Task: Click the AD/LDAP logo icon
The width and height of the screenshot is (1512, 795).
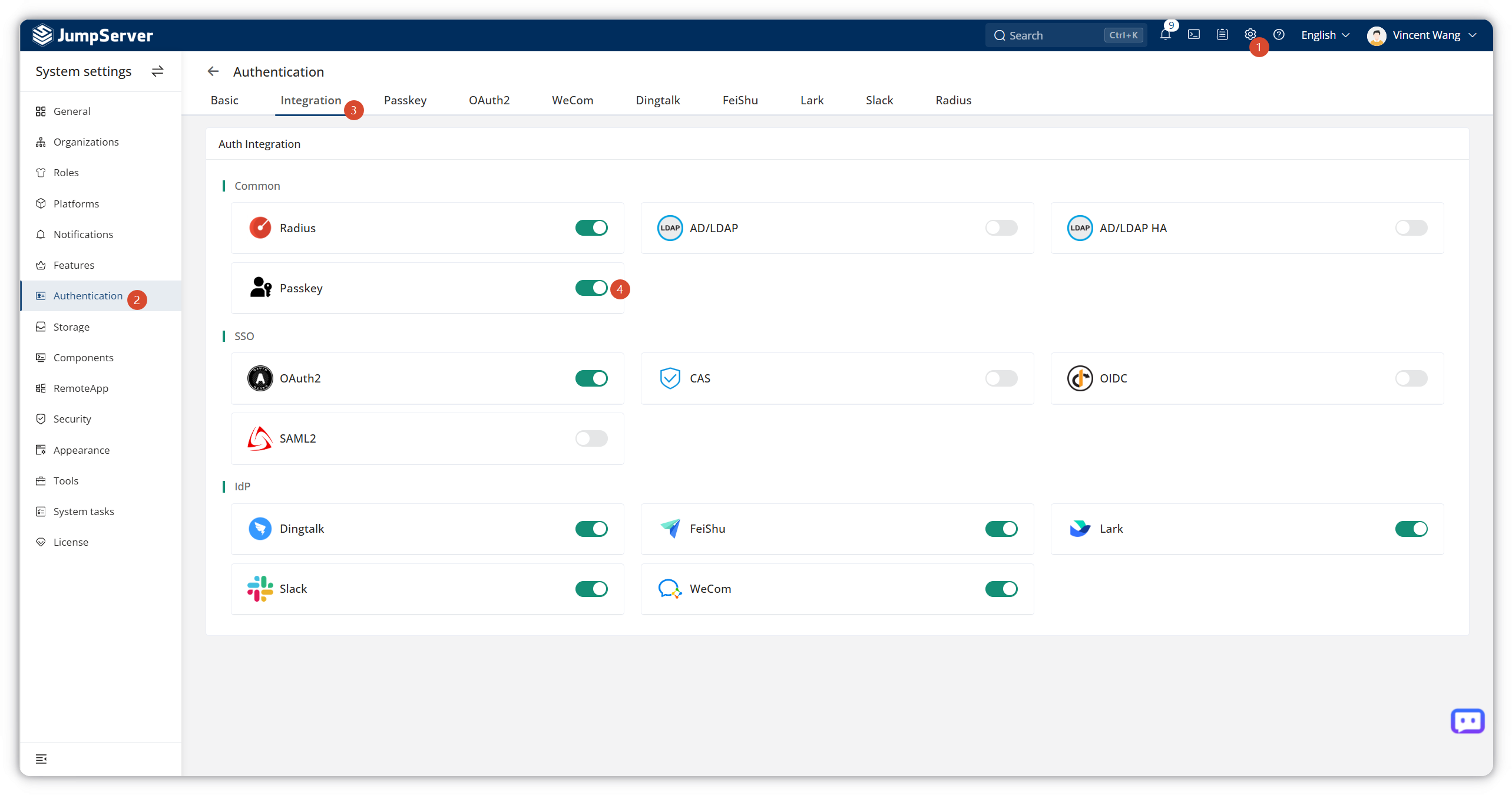Action: coord(670,228)
